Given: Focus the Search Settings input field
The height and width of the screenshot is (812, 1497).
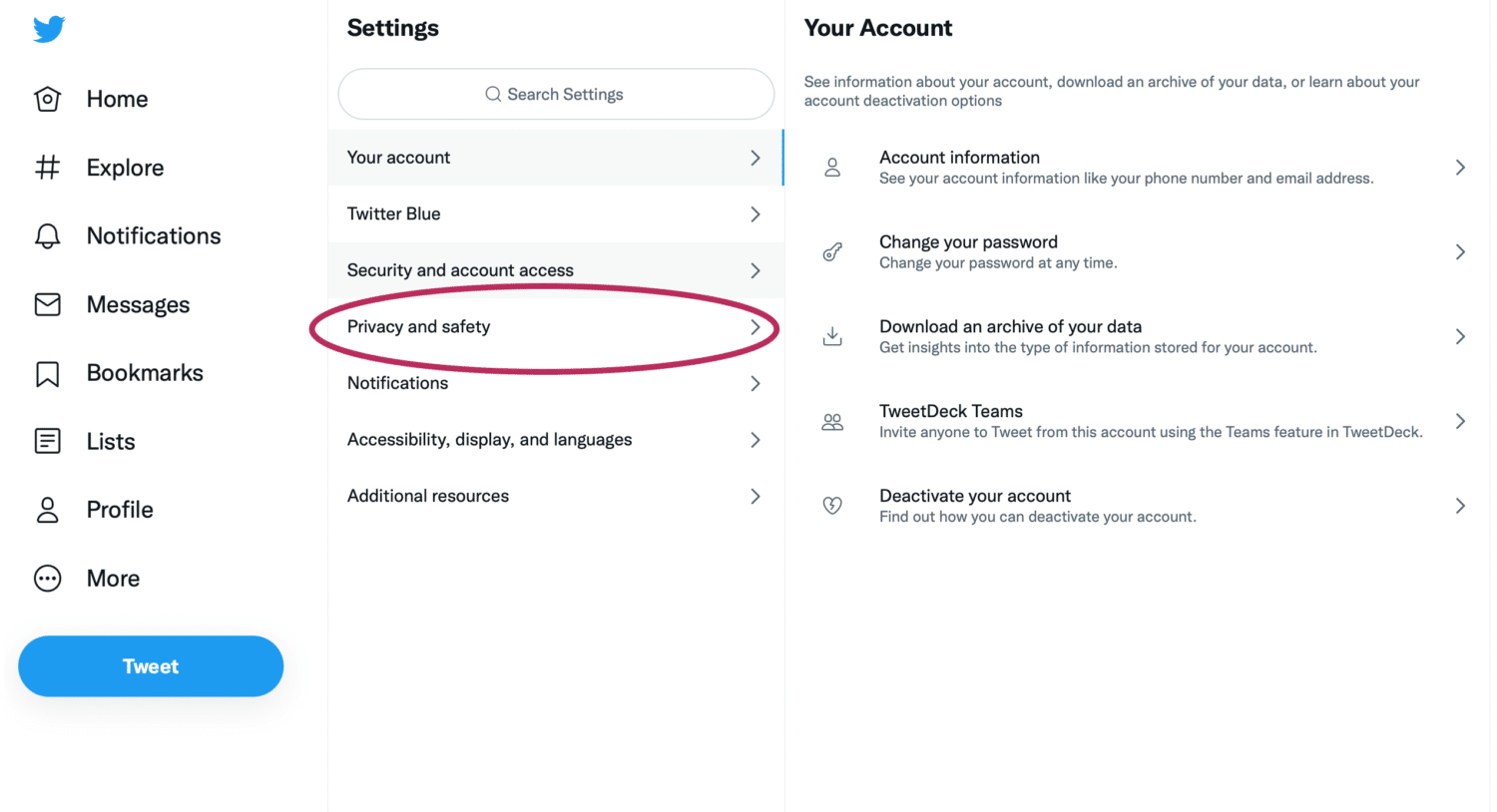Looking at the screenshot, I should click(x=556, y=94).
